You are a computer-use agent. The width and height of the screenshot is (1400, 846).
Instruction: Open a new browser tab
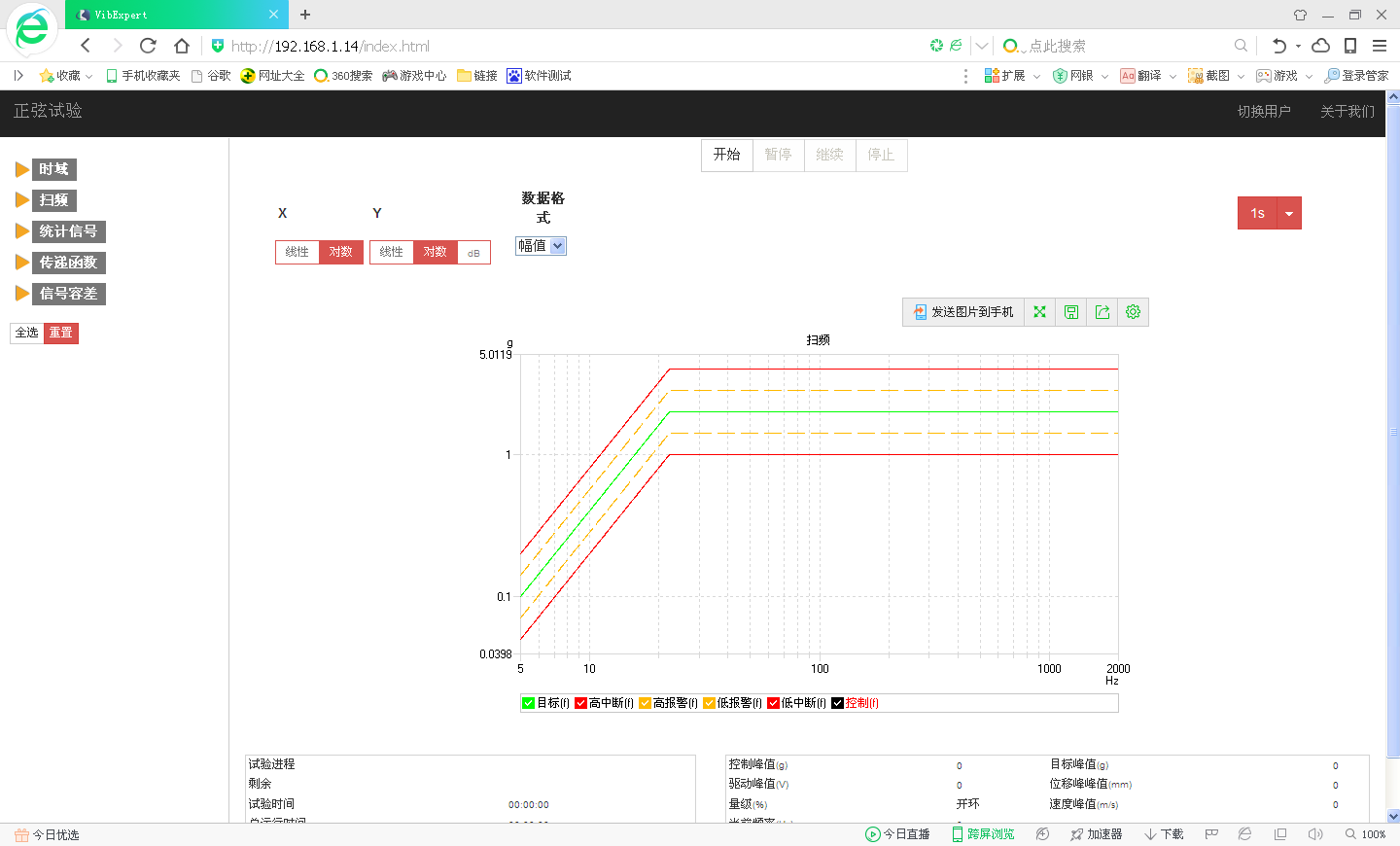305,15
